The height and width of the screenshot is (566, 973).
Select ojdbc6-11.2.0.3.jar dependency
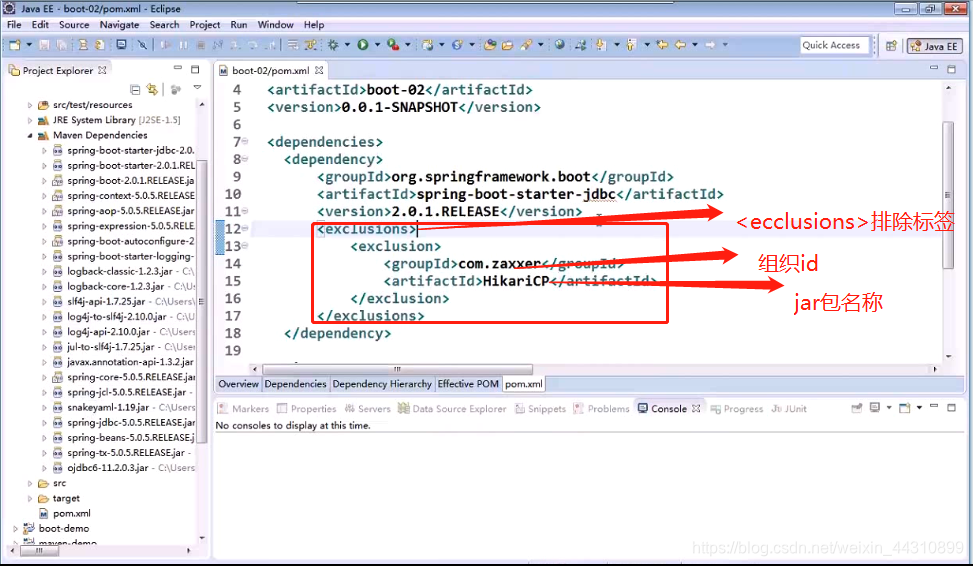pos(107,468)
